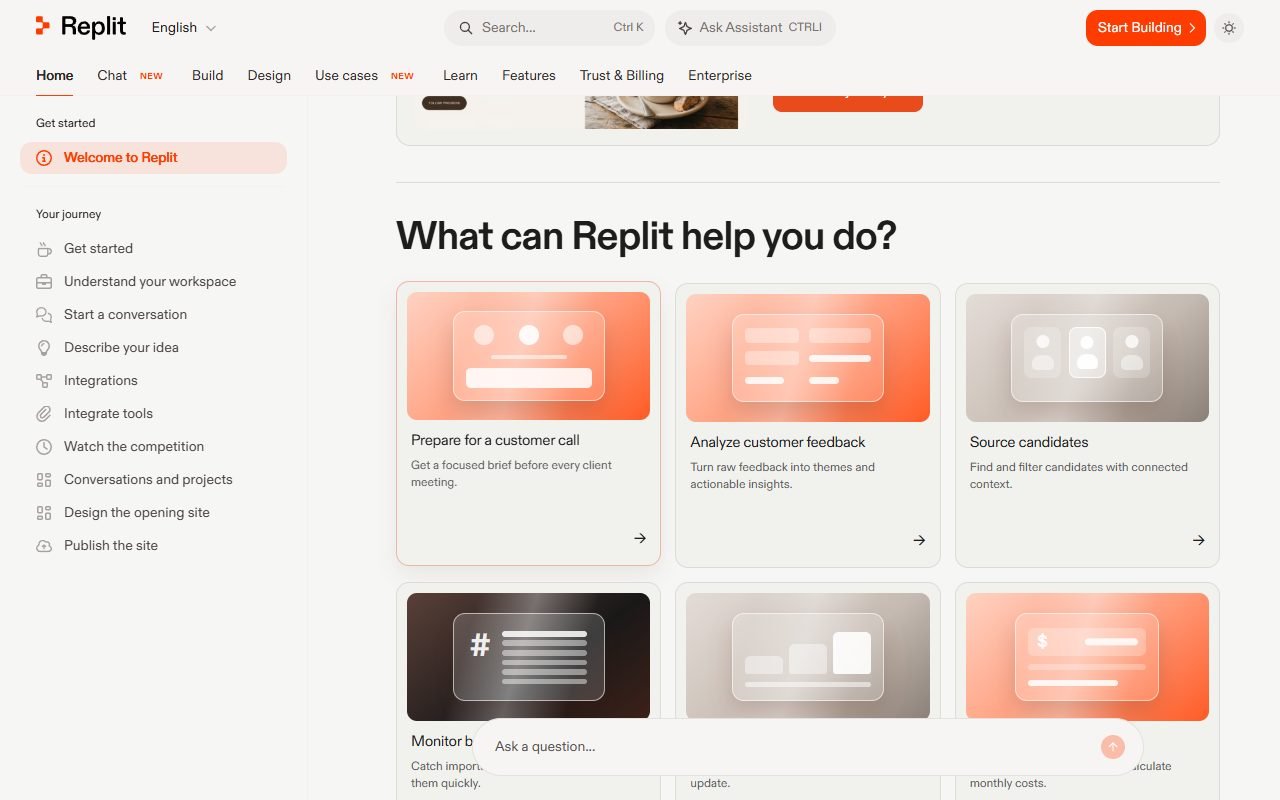
Task: Click the Search field
Action: coord(550,28)
